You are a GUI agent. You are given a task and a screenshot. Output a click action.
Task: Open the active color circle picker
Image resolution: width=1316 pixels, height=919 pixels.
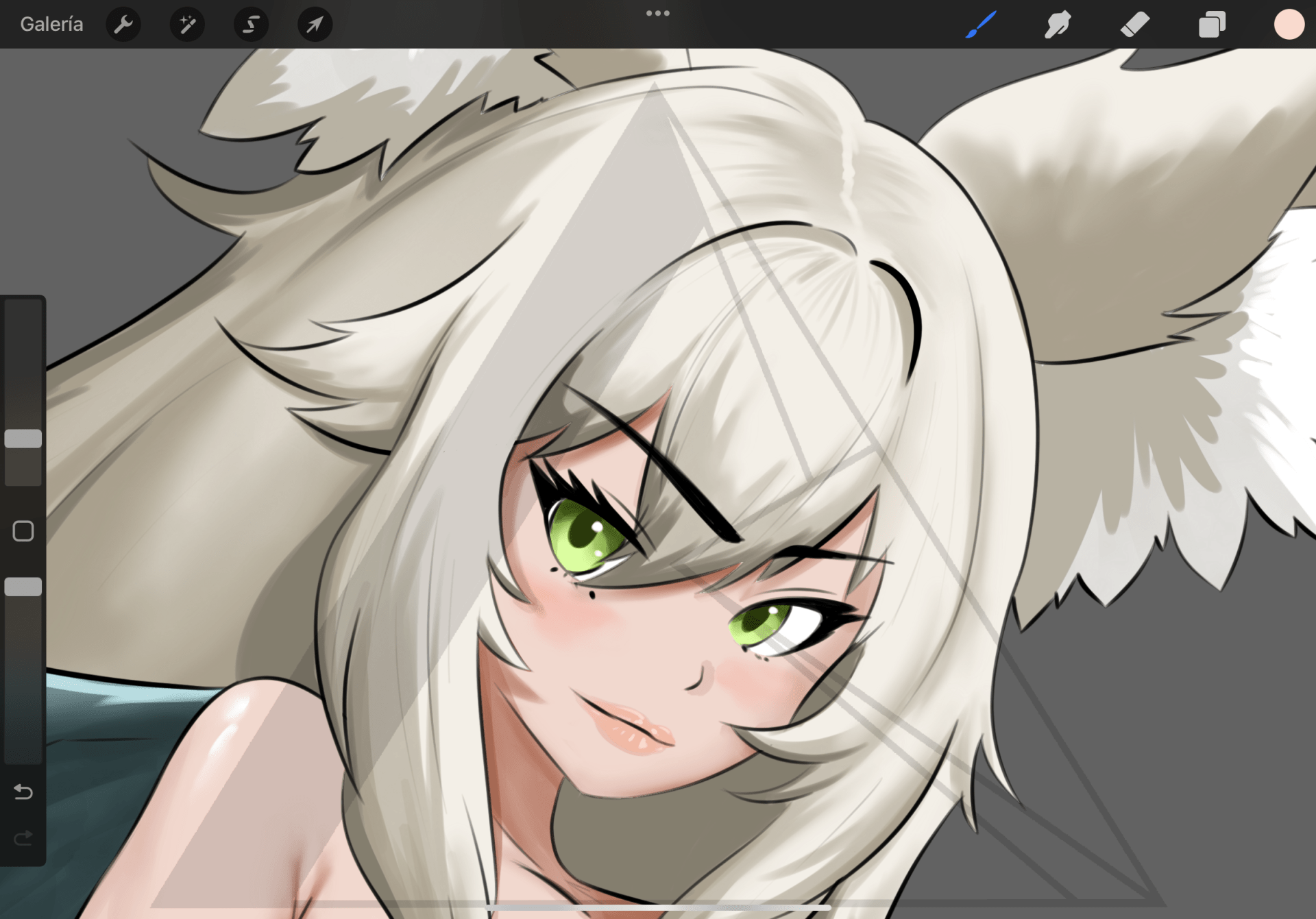tap(1289, 25)
